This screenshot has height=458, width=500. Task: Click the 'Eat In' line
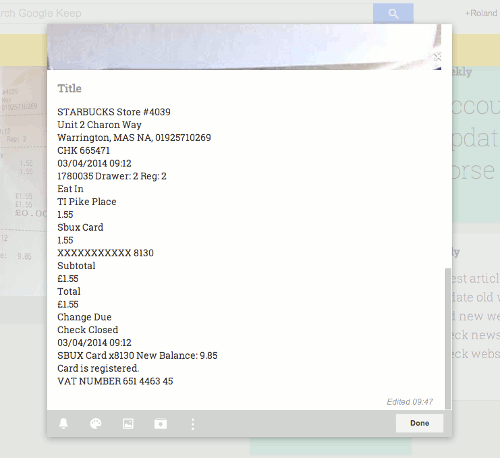[70, 189]
